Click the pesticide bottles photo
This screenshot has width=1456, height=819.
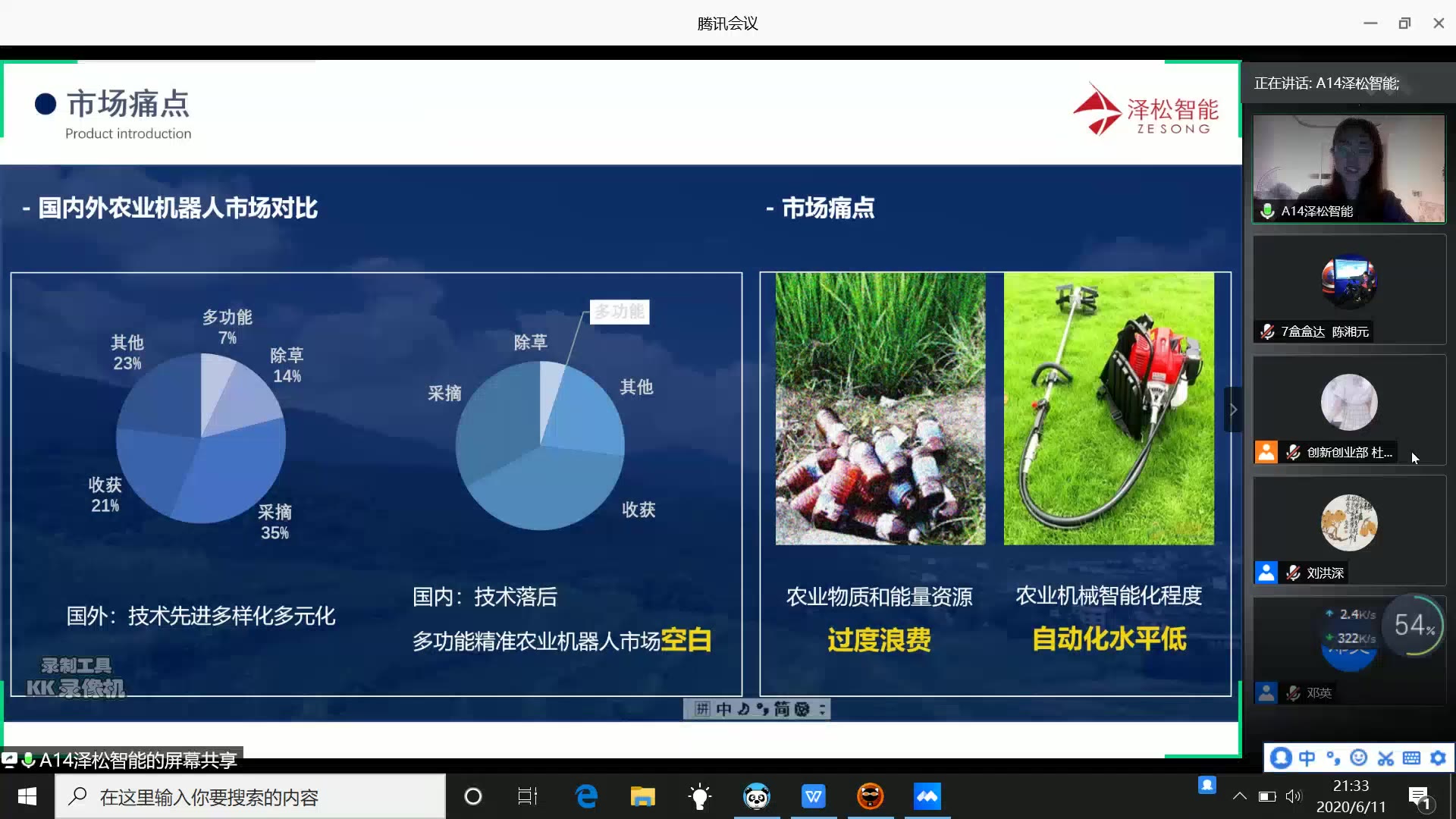(x=880, y=409)
